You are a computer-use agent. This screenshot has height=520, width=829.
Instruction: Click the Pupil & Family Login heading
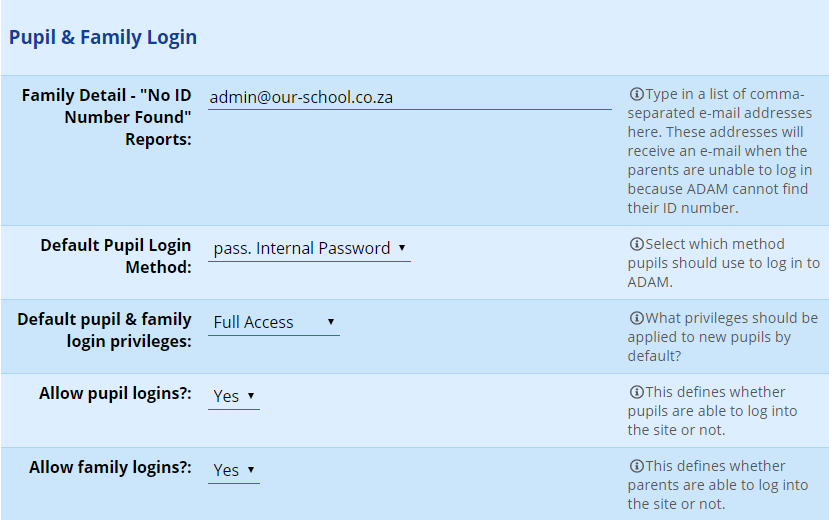tap(103, 38)
